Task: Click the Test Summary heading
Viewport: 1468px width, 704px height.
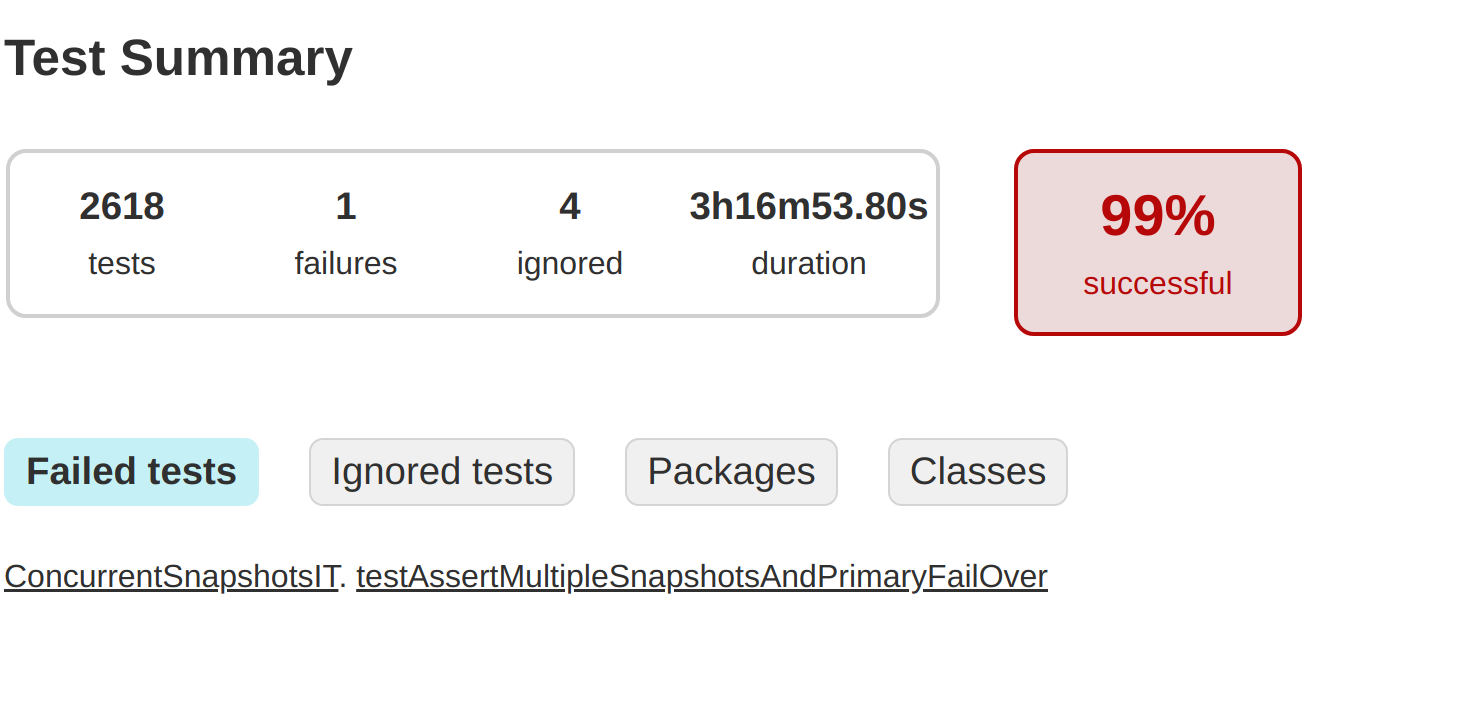Action: (x=179, y=57)
